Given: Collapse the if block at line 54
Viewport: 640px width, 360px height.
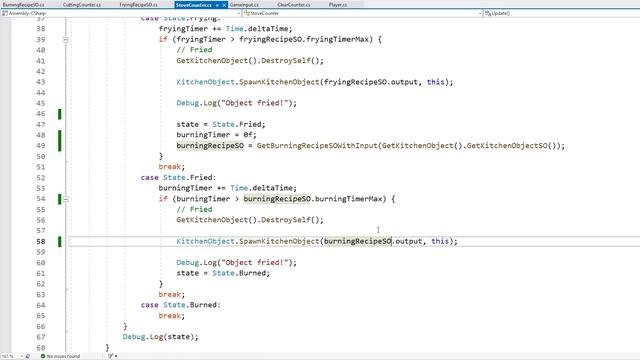Looking at the screenshot, I should coord(65,199).
